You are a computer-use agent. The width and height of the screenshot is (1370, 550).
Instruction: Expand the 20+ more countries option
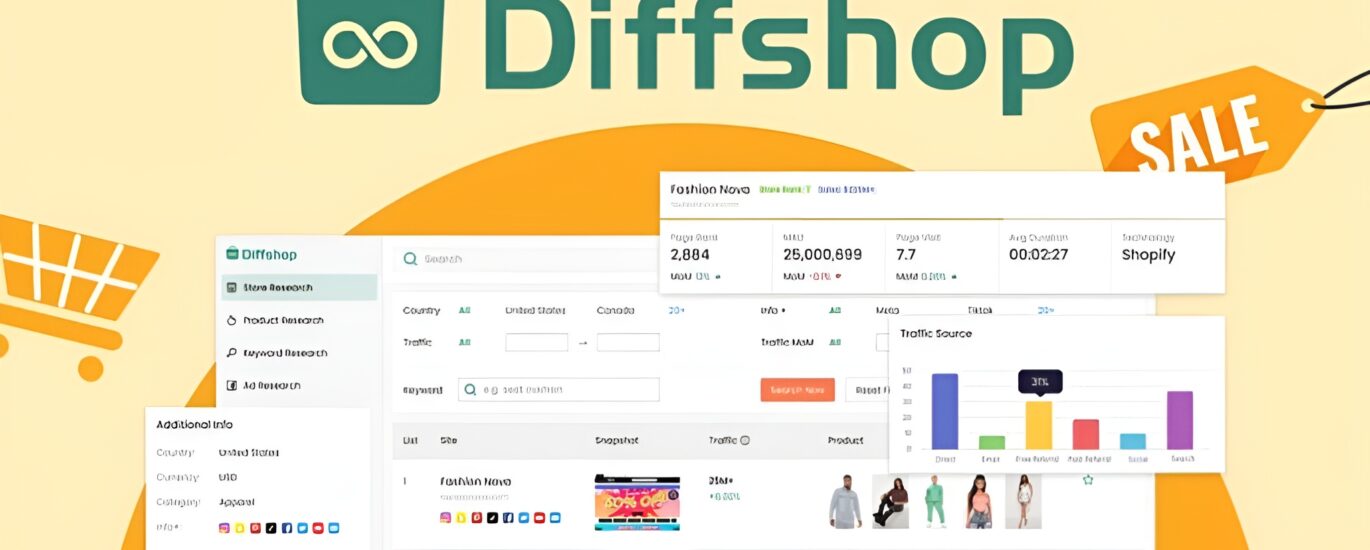click(676, 311)
